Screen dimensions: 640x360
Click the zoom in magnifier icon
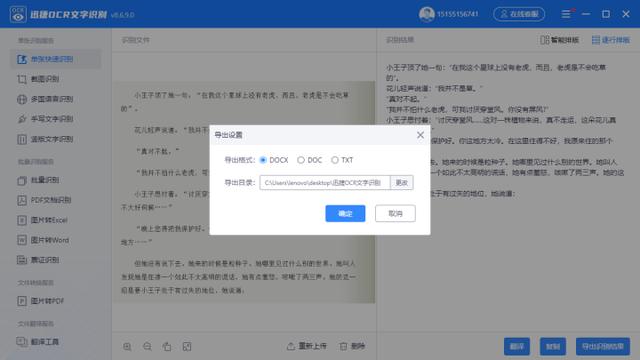point(127,347)
